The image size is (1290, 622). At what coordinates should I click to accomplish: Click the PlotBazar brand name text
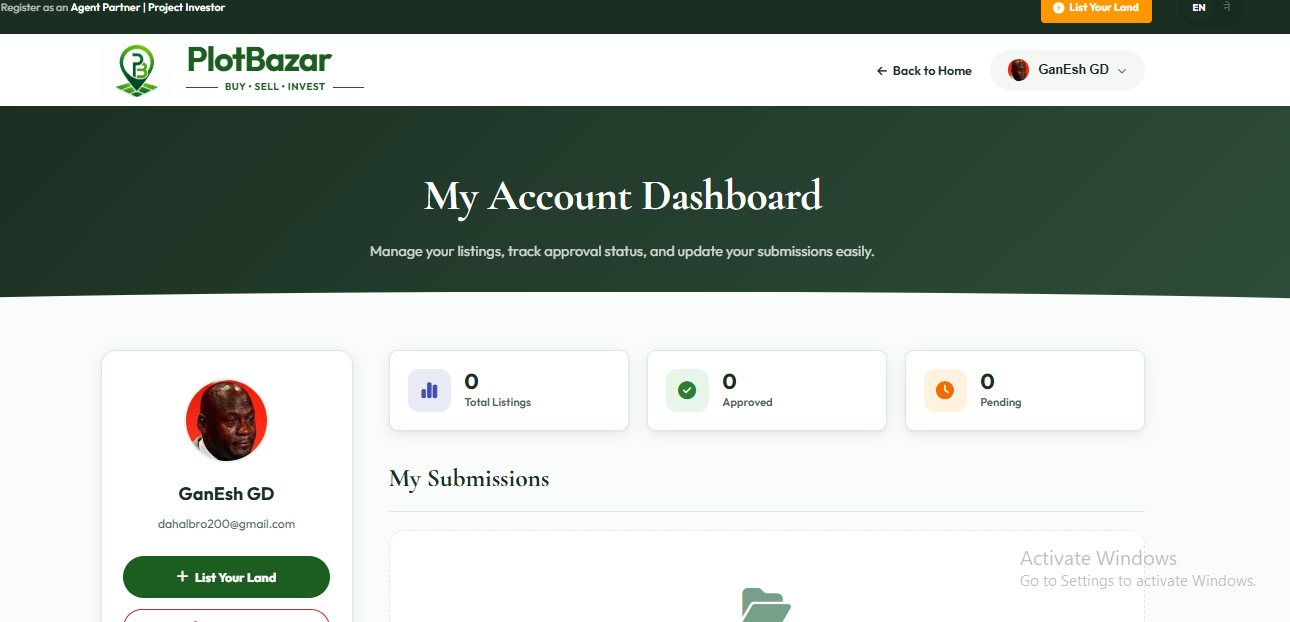259,59
